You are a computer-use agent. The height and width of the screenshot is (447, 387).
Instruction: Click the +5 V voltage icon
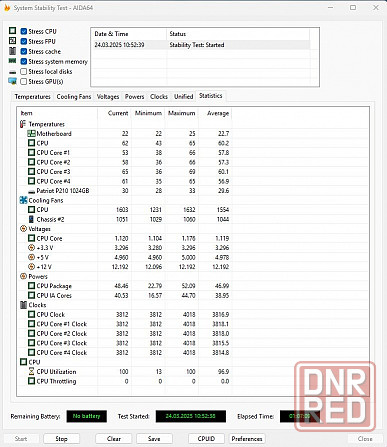[31, 257]
